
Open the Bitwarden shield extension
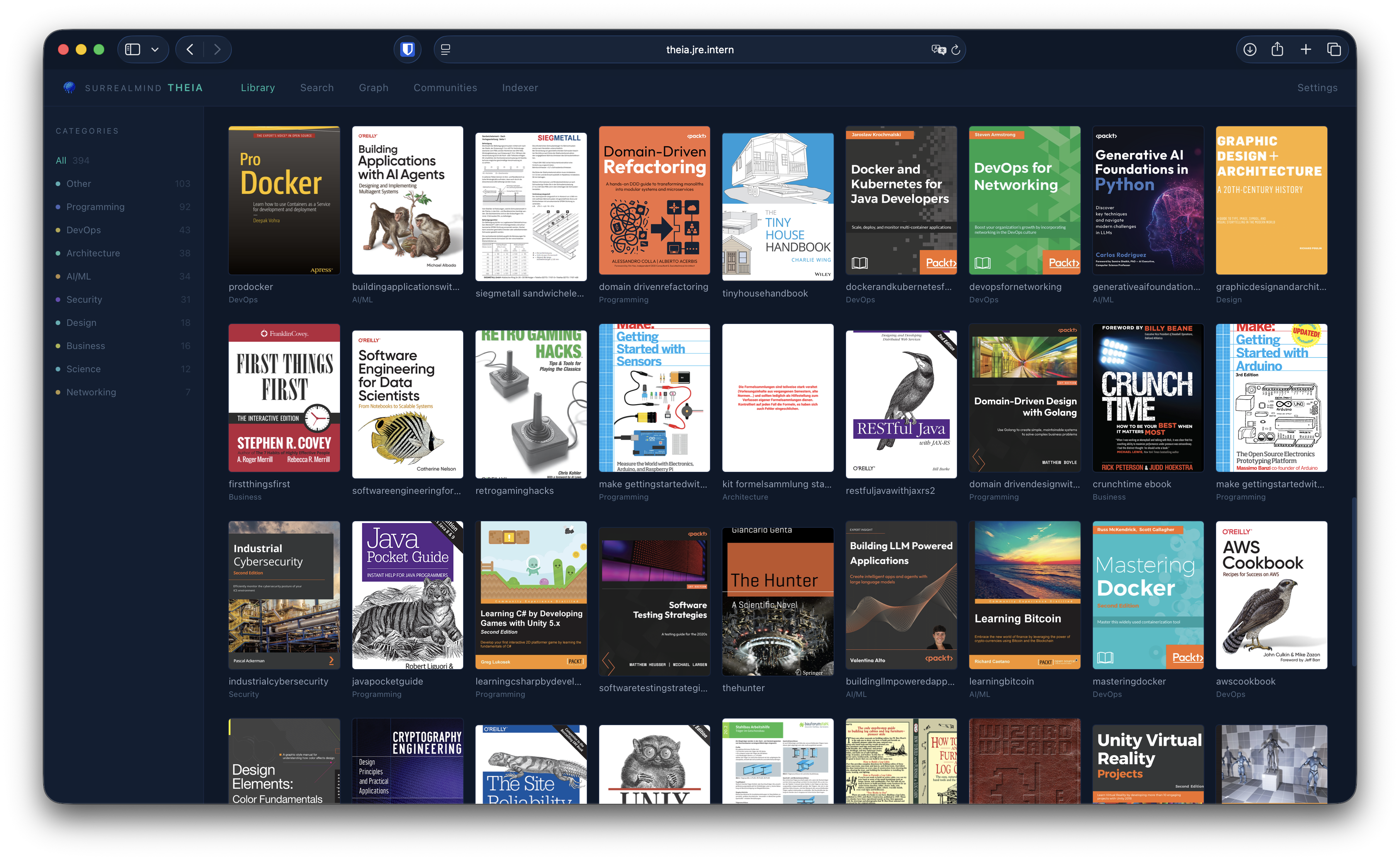408,49
